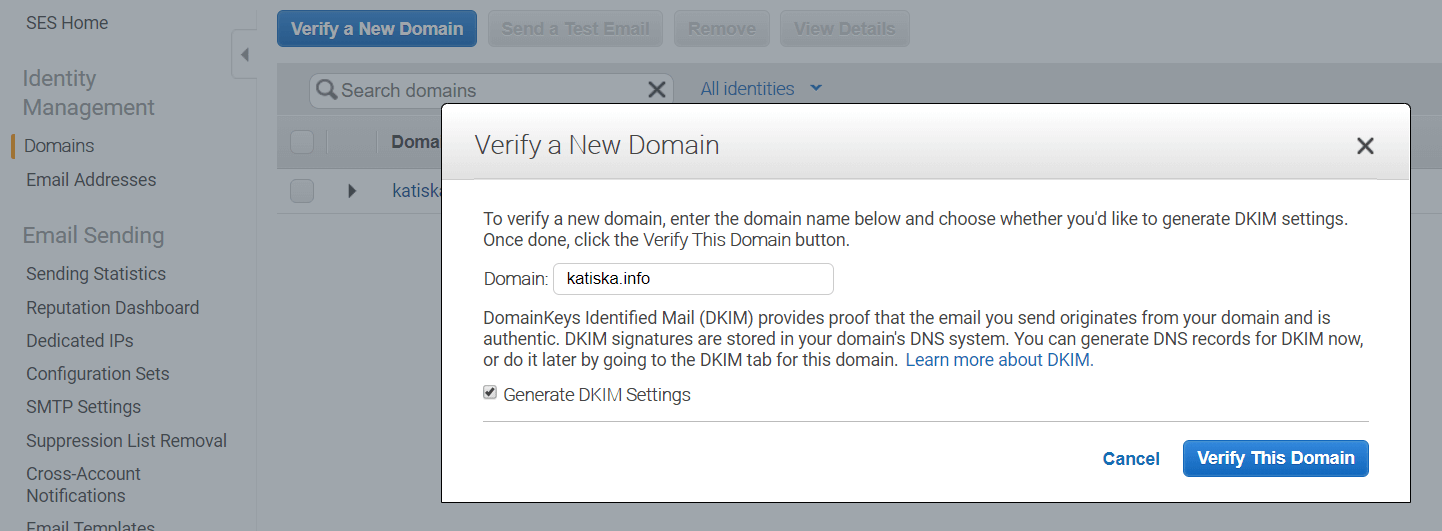
Task: Follow the Learn more about DKIM link
Action: pos(999,360)
